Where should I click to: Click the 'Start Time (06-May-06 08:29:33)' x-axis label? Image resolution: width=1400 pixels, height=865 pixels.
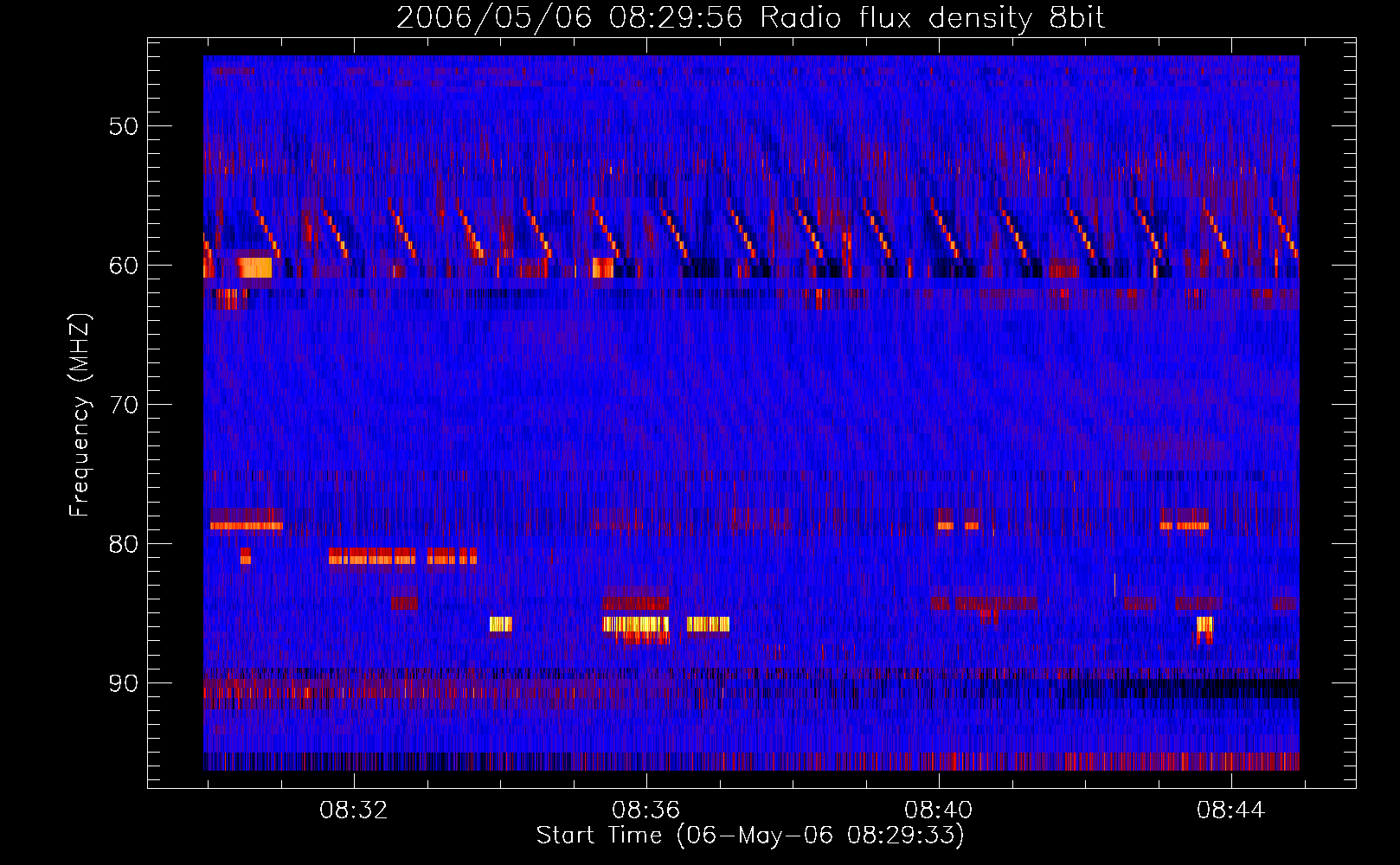pos(750,836)
